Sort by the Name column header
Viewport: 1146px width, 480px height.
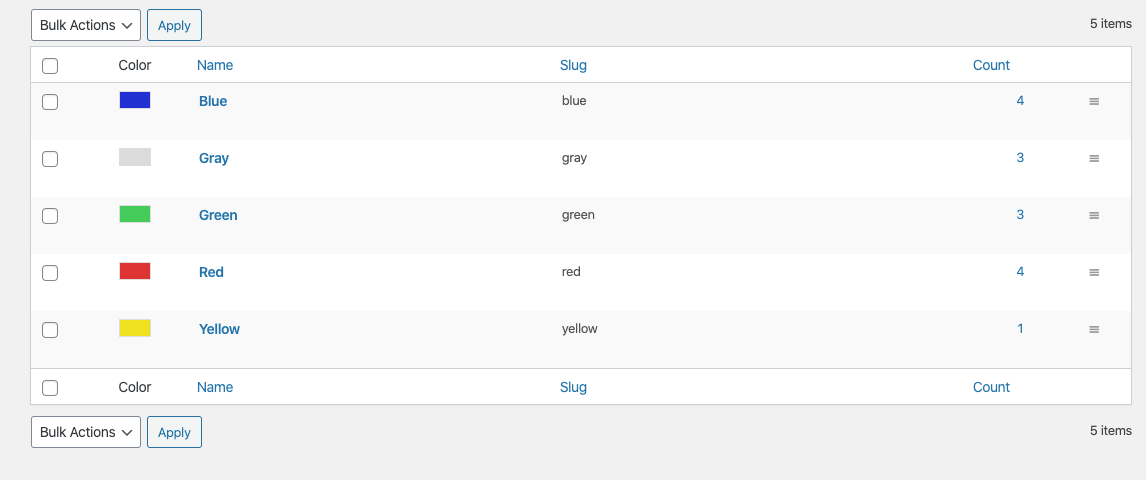pyautogui.click(x=215, y=65)
